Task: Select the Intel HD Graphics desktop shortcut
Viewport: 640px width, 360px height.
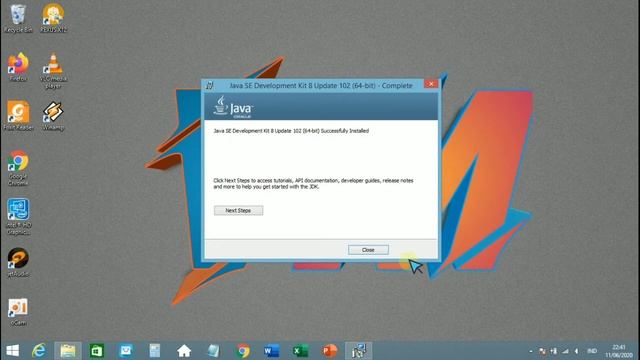Action: point(18,217)
